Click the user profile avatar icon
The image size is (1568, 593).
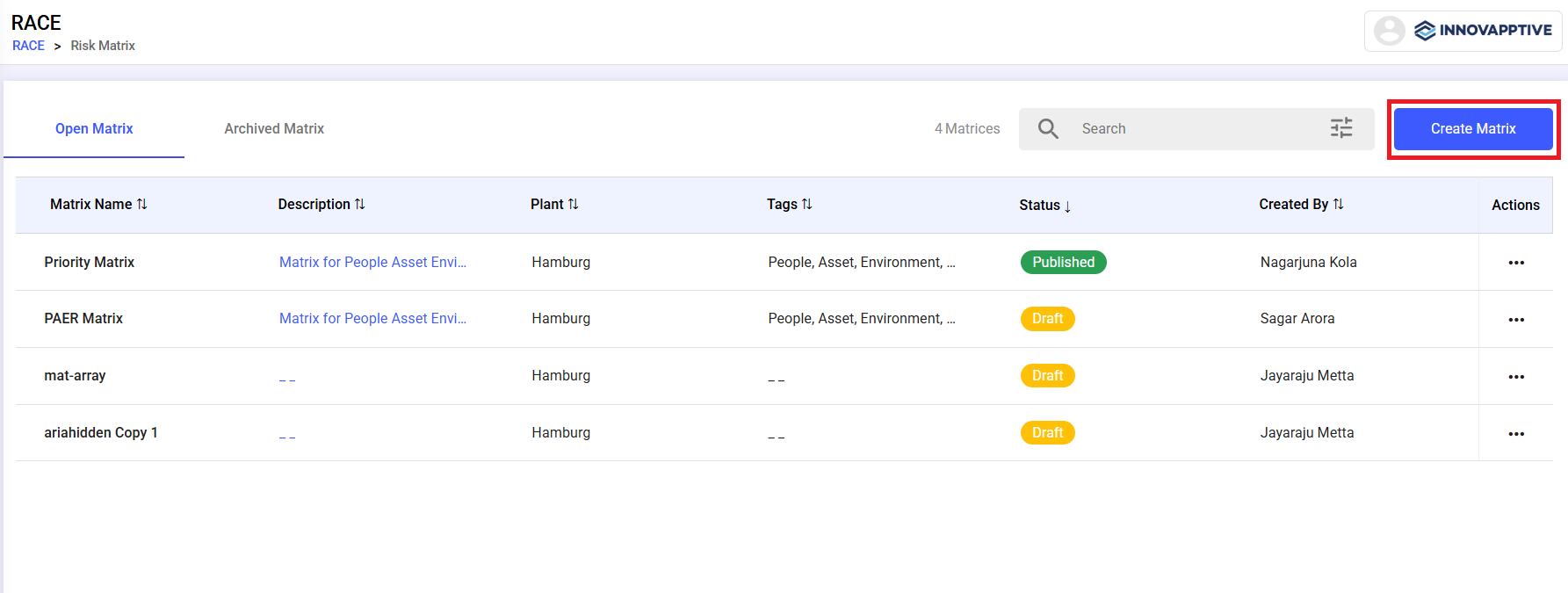1389,31
